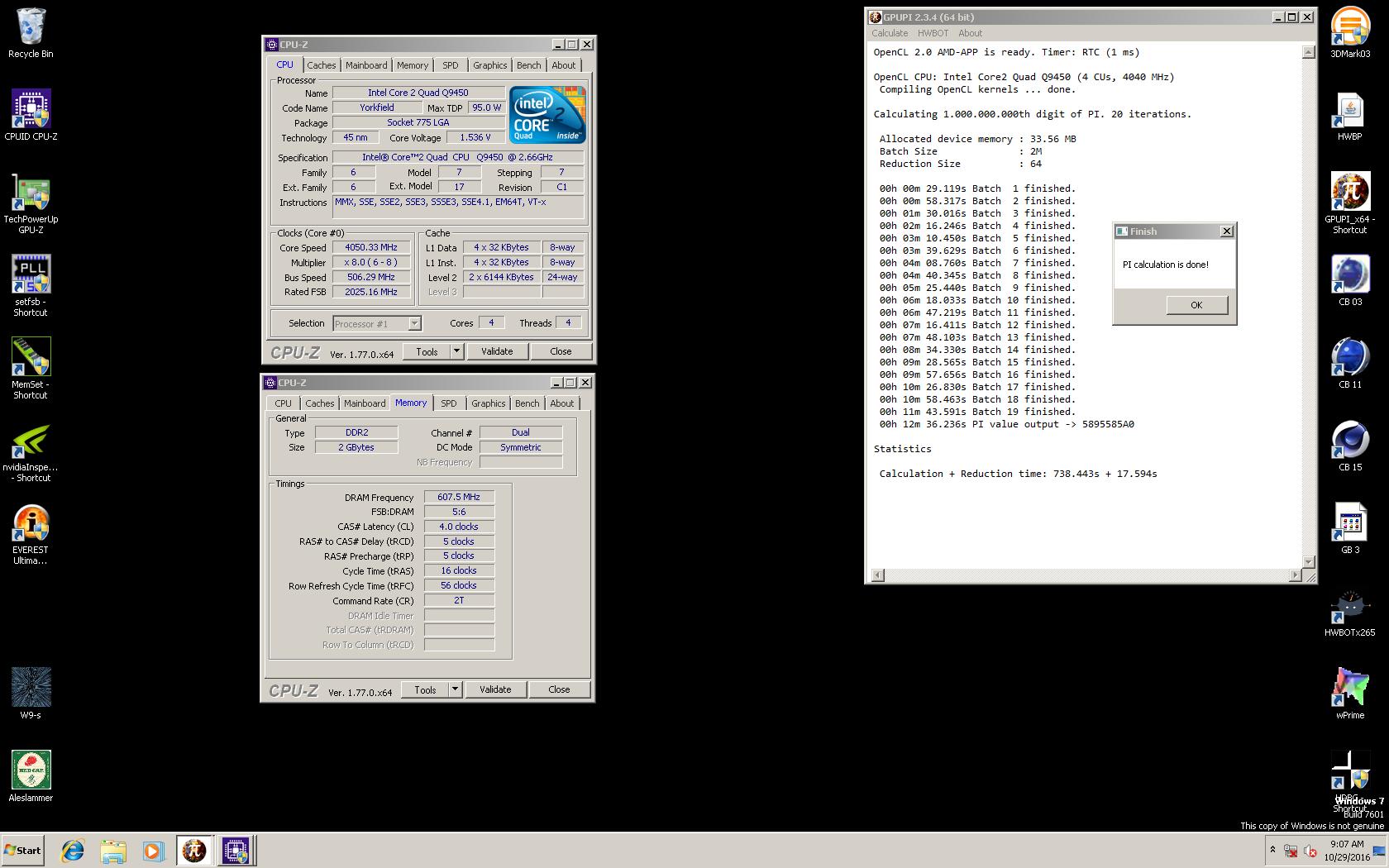The height and width of the screenshot is (868, 1389).
Task: Open Caches tab in upper CPU-Z window
Action: click(322, 65)
